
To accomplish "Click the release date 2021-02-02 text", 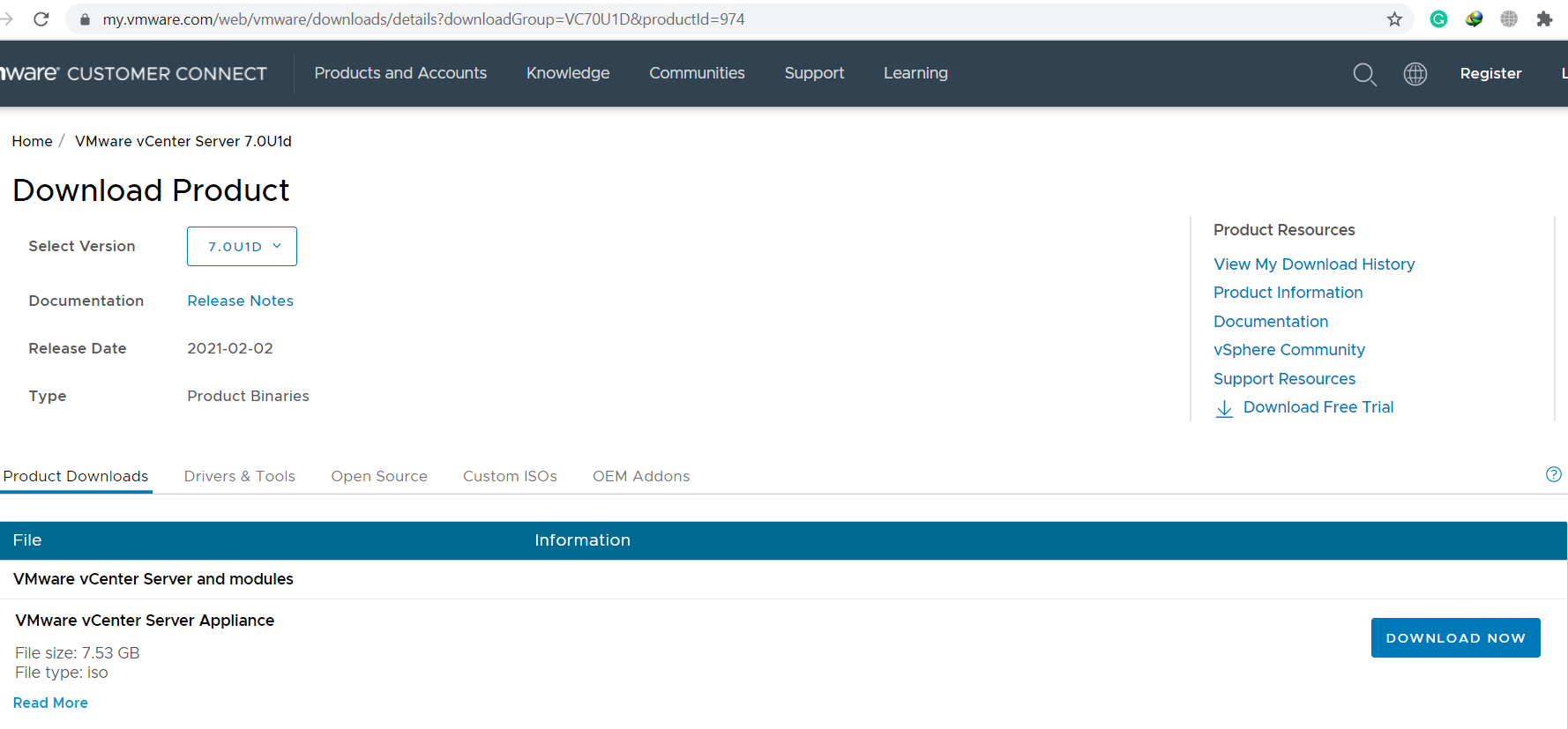I will tap(230, 348).
